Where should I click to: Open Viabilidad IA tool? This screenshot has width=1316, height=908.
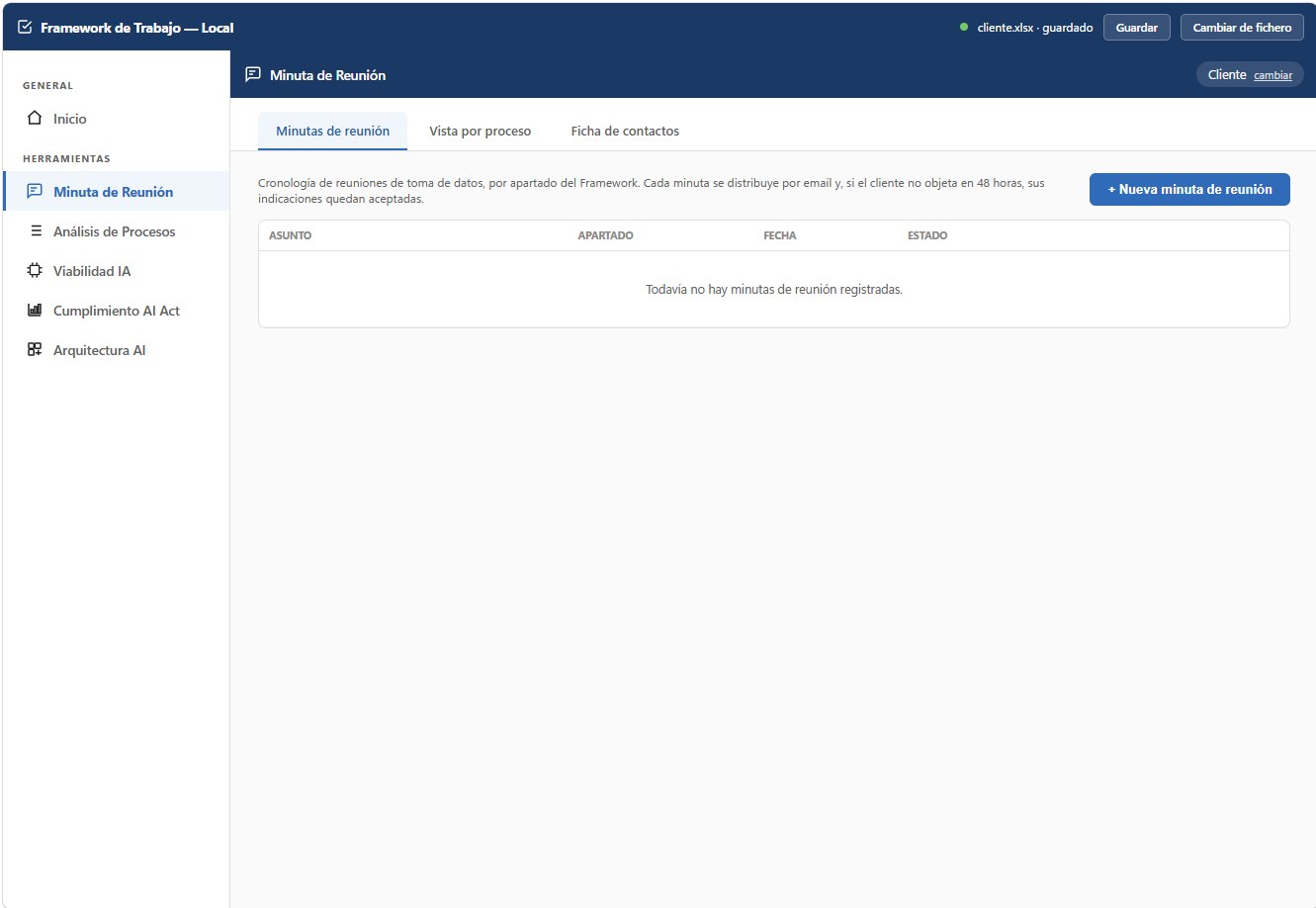pos(116,271)
